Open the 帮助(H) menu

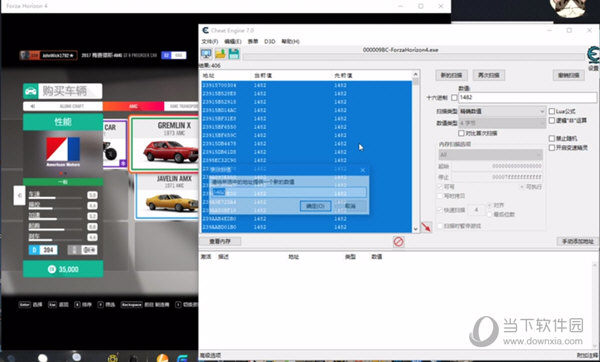pos(290,41)
